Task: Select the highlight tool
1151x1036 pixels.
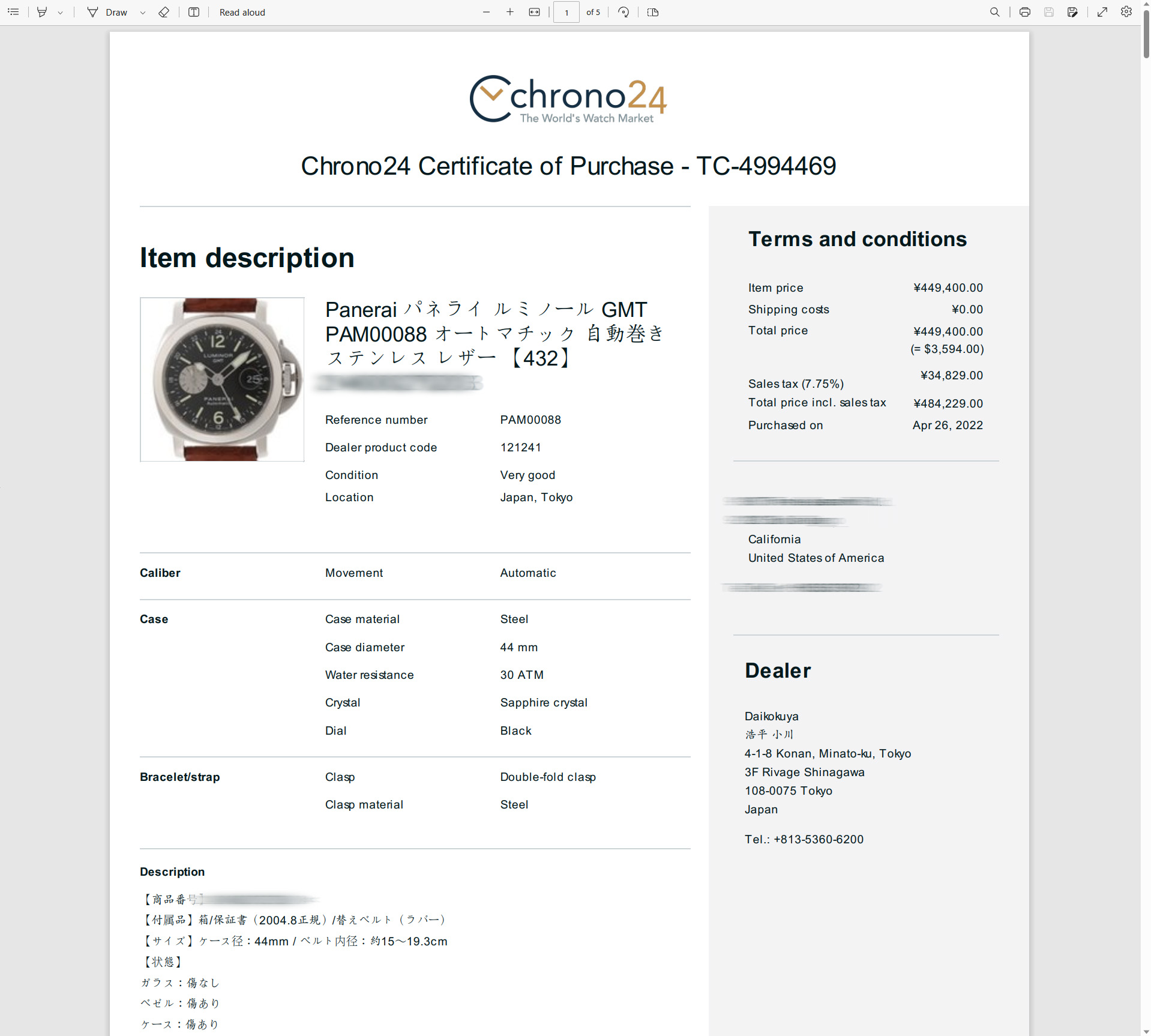Action: 42,12
